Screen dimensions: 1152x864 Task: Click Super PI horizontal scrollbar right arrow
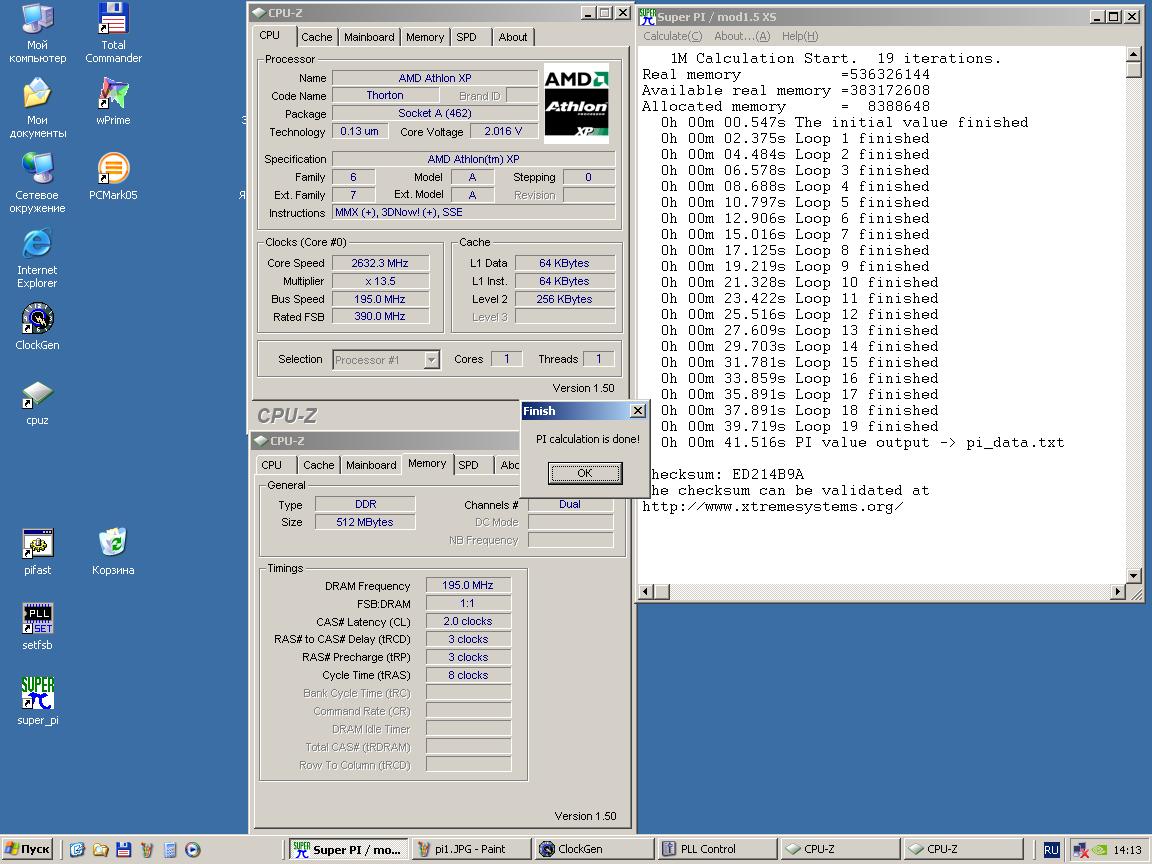(x=1117, y=591)
